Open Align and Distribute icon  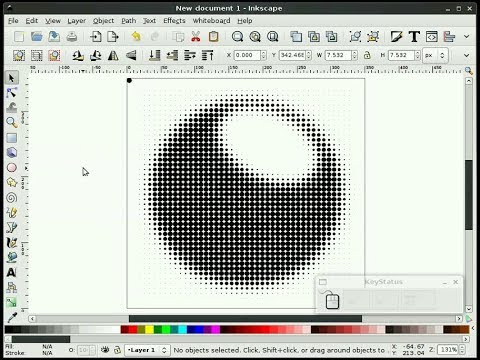click(449, 36)
